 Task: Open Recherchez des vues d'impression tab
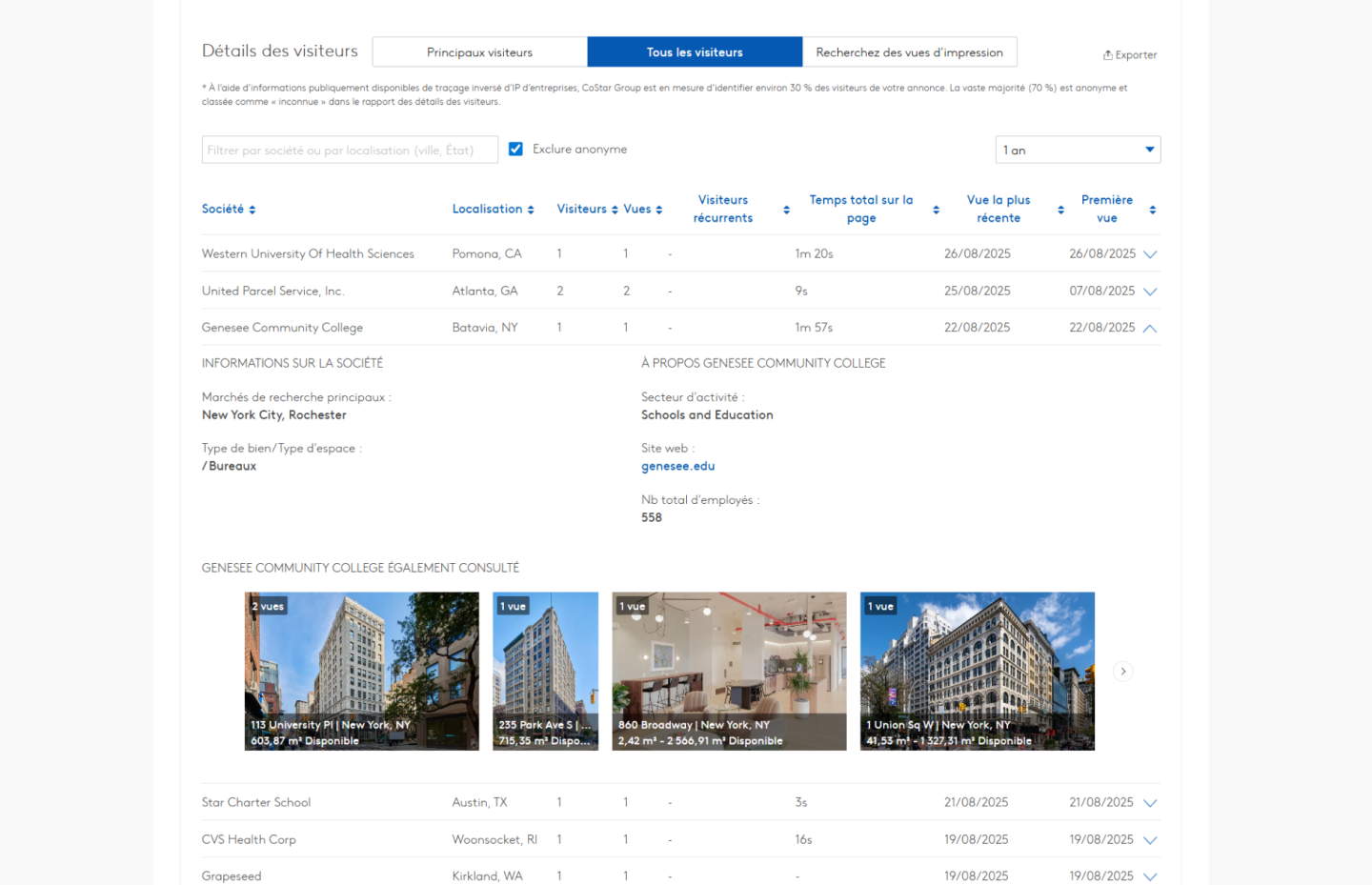pos(909,52)
